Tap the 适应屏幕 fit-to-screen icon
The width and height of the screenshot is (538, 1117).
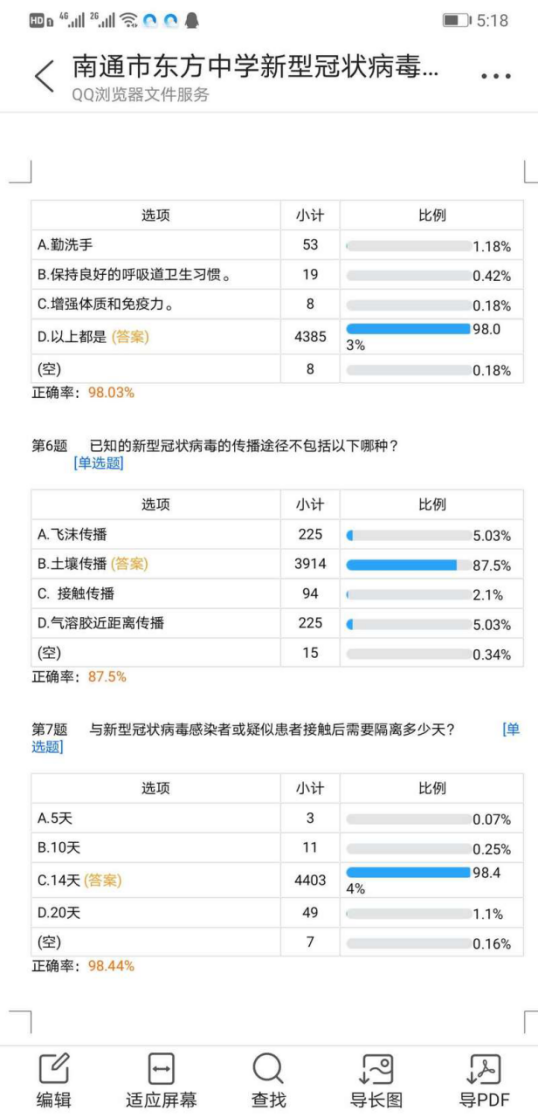click(x=161, y=1068)
